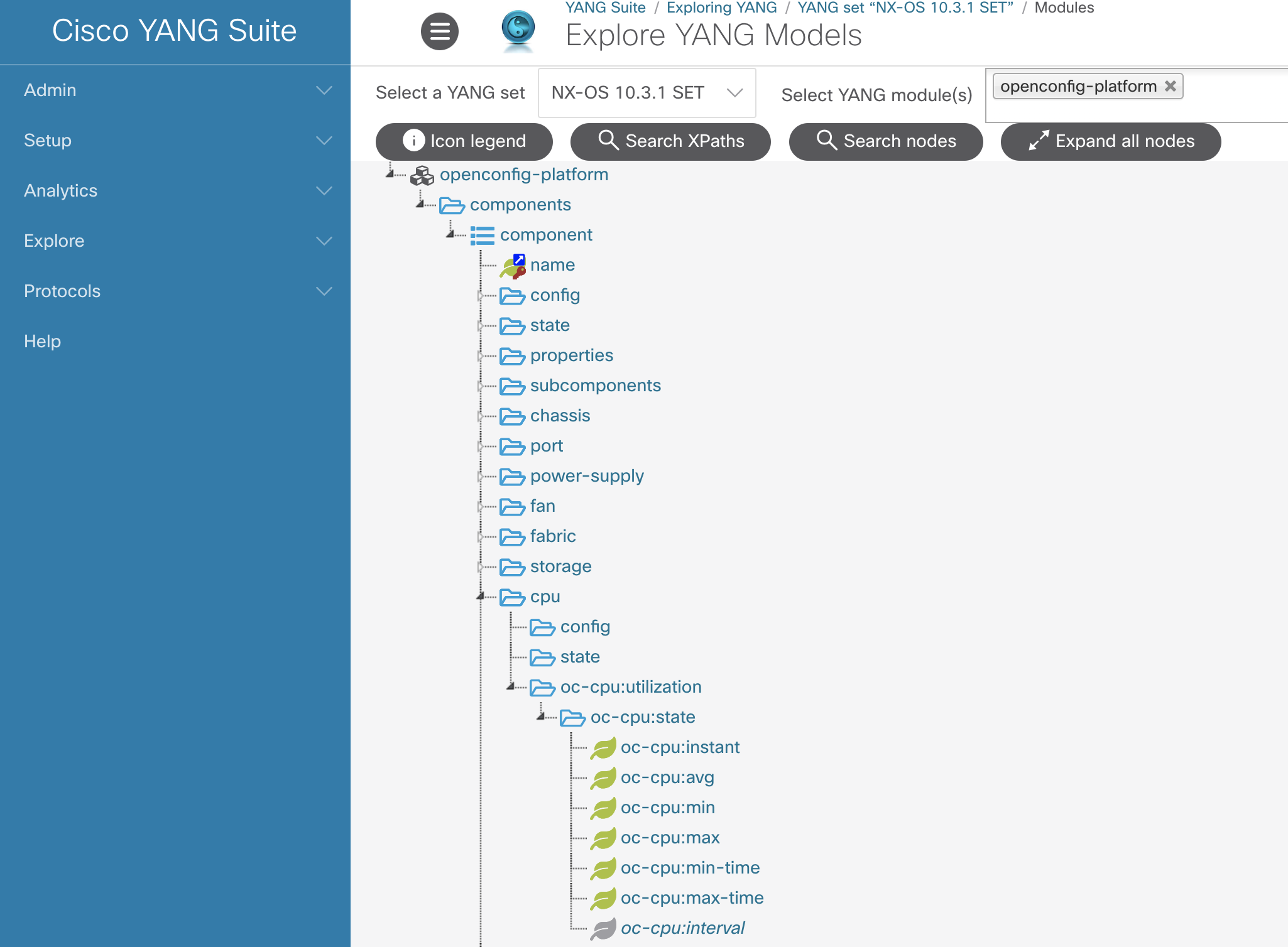The width and height of the screenshot is (1288, 947).
Task: Click the oc-cpu:max-time leaf icon
Action: tap(603, 899)
